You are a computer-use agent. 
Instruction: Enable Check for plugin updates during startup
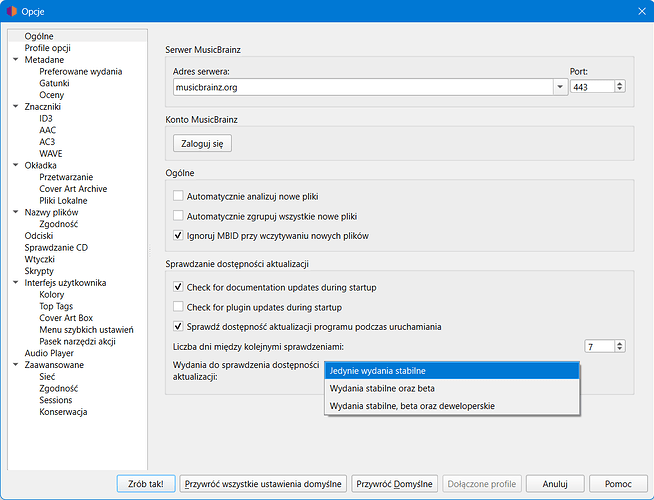179,307
